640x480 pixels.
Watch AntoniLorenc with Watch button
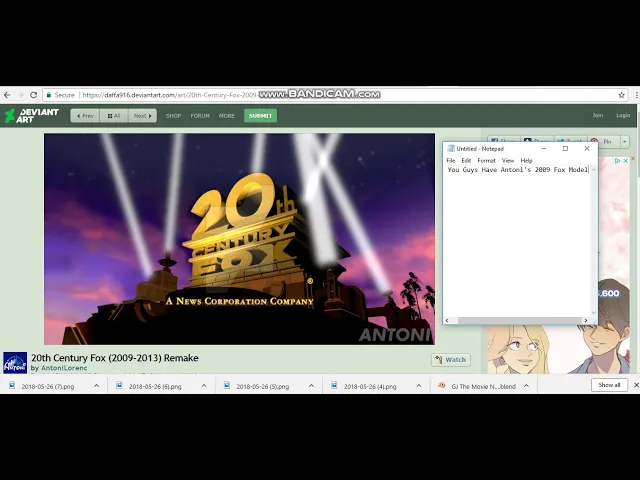451,360
